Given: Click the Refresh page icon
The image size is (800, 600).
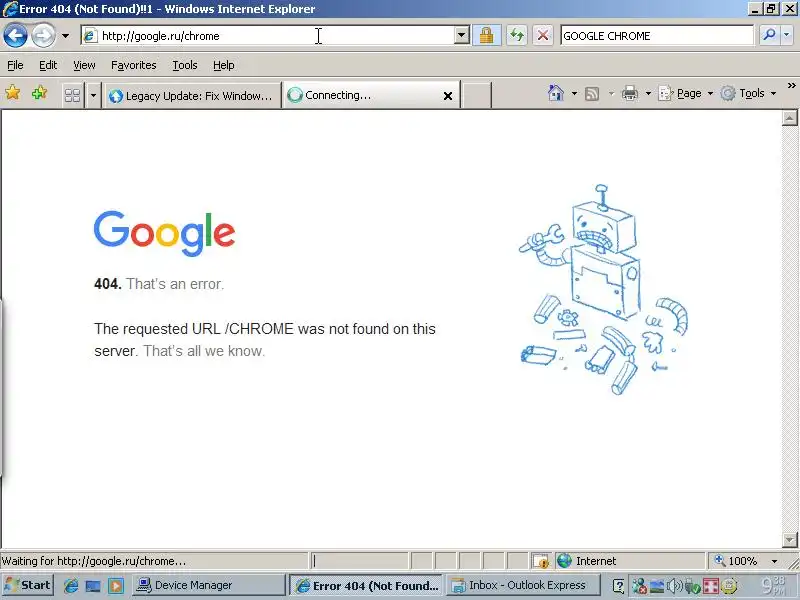Looking at the screenshot, I should click(x=517, y=35).
